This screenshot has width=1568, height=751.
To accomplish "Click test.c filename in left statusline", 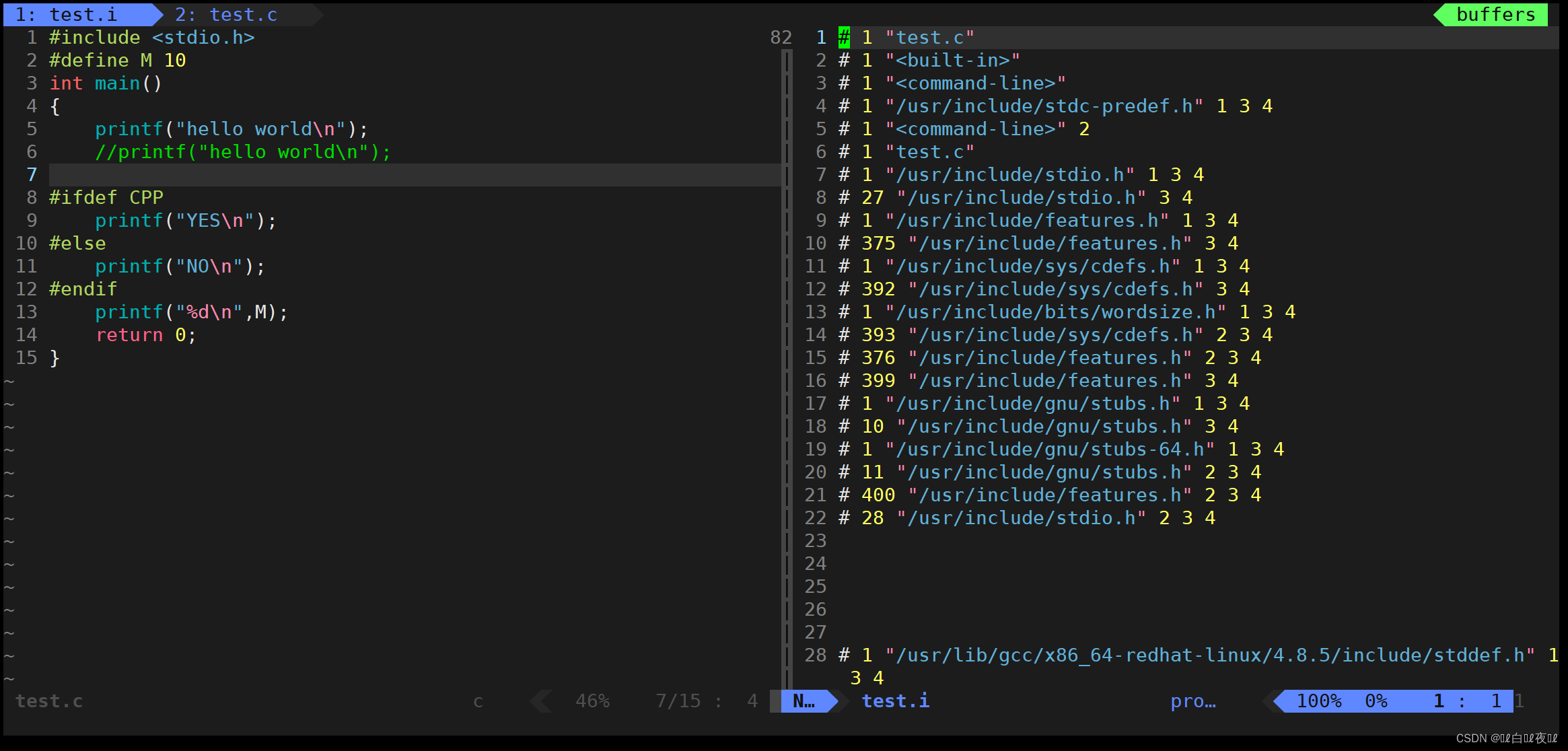I will [49, 701].
